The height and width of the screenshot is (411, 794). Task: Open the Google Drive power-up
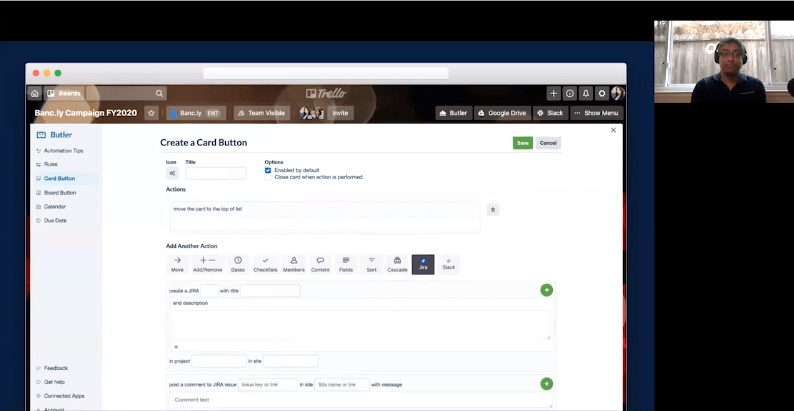click(x=501, y=113)
